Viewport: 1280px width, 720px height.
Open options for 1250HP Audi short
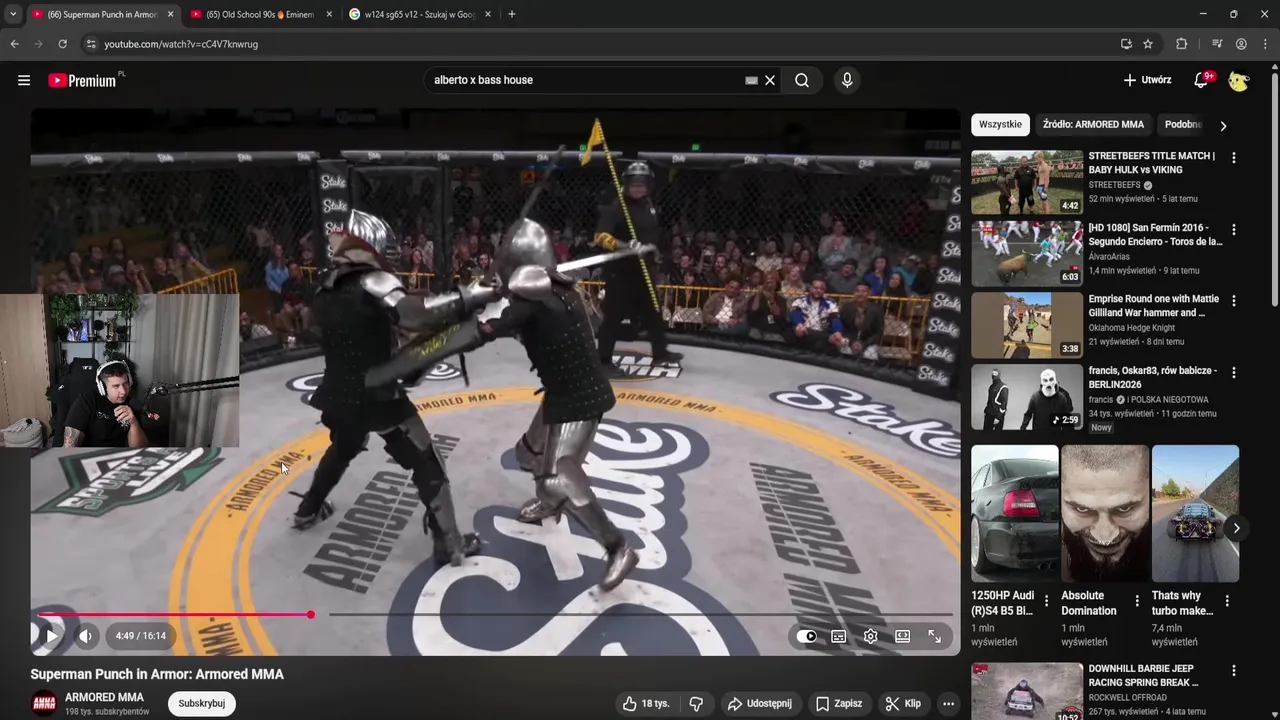tap(1047, 602)
